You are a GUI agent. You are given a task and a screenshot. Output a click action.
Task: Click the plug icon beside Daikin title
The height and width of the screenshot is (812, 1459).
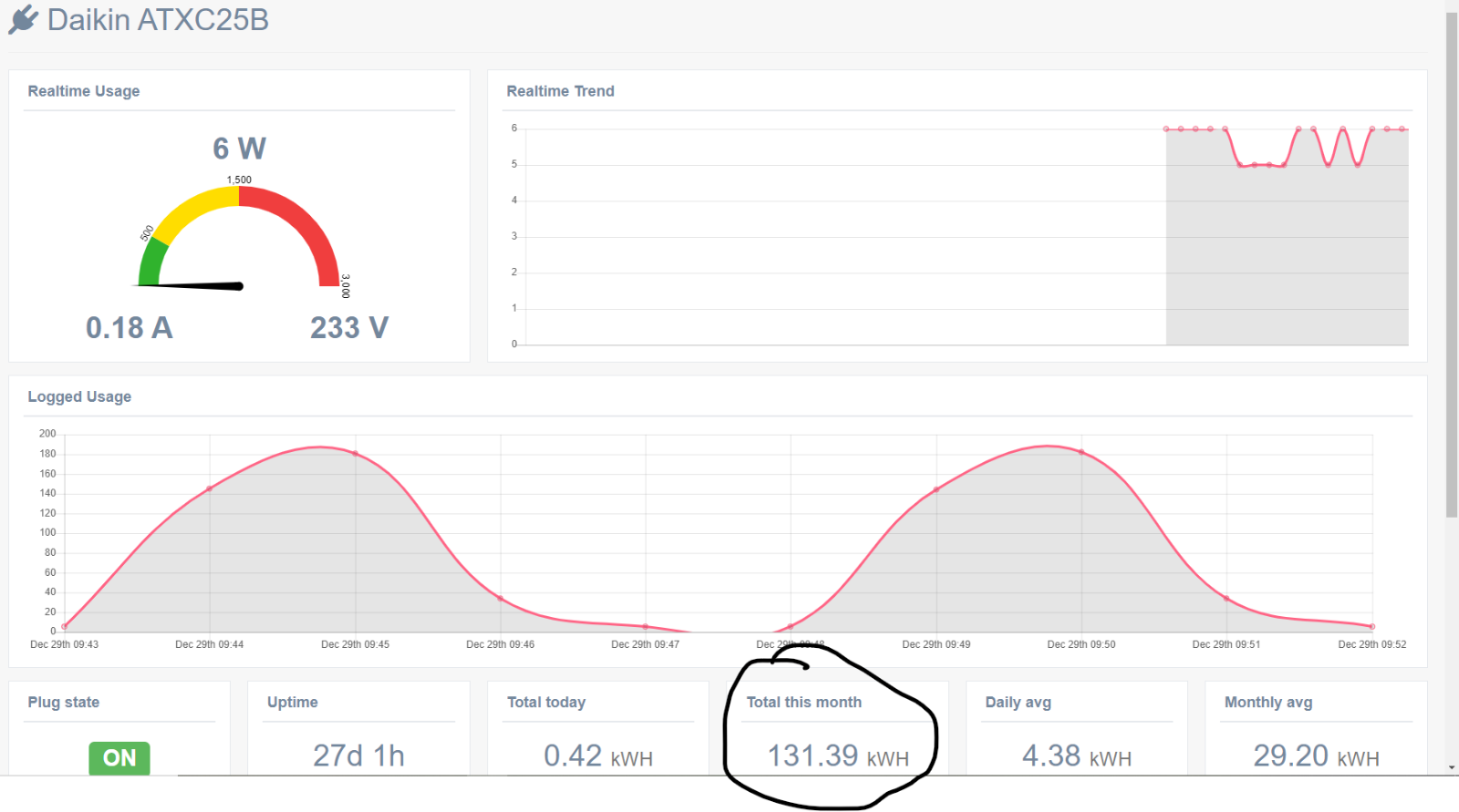click(x=24, y=19)
